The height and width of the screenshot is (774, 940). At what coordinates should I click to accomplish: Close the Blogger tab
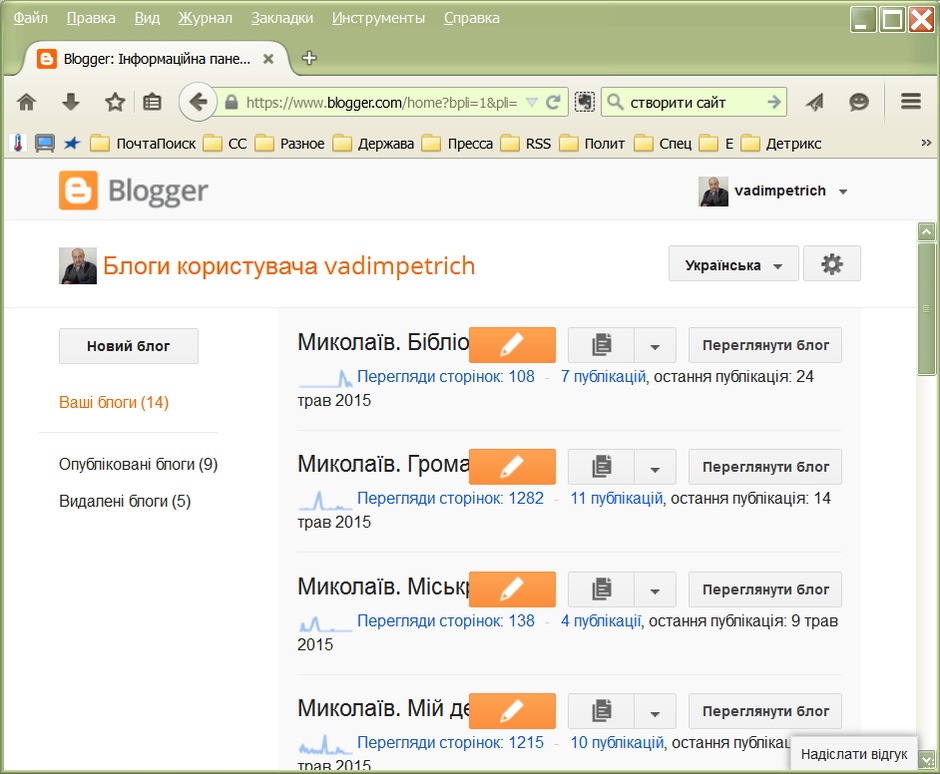click(269, 59)
